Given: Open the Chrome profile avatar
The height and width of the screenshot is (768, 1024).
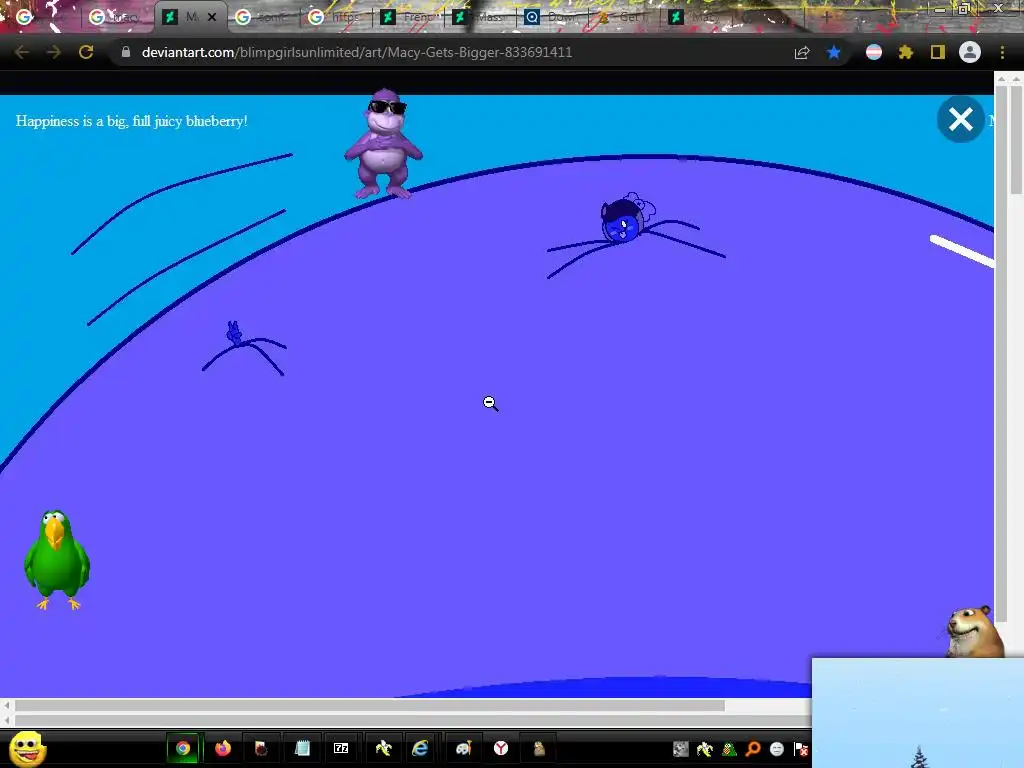Looking at the screenshot, I should click(970, 52).
